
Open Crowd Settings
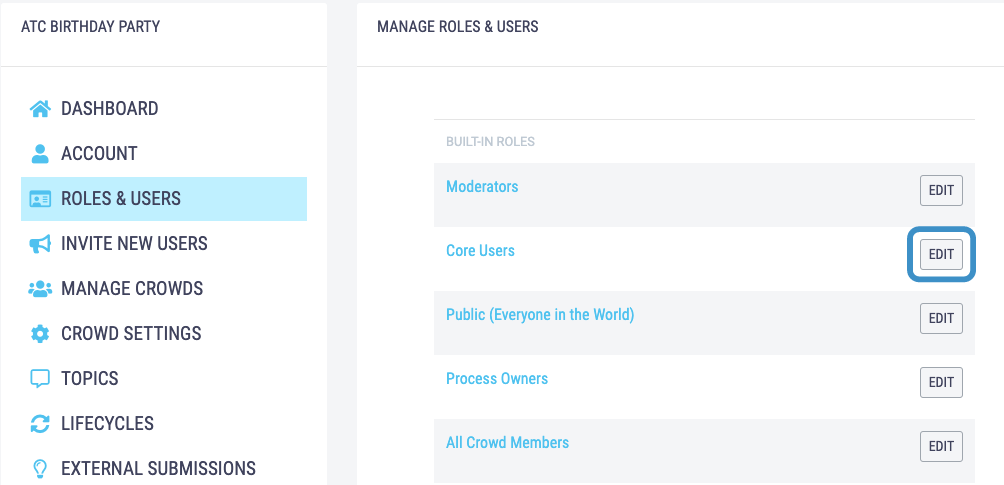coord(131,333)
